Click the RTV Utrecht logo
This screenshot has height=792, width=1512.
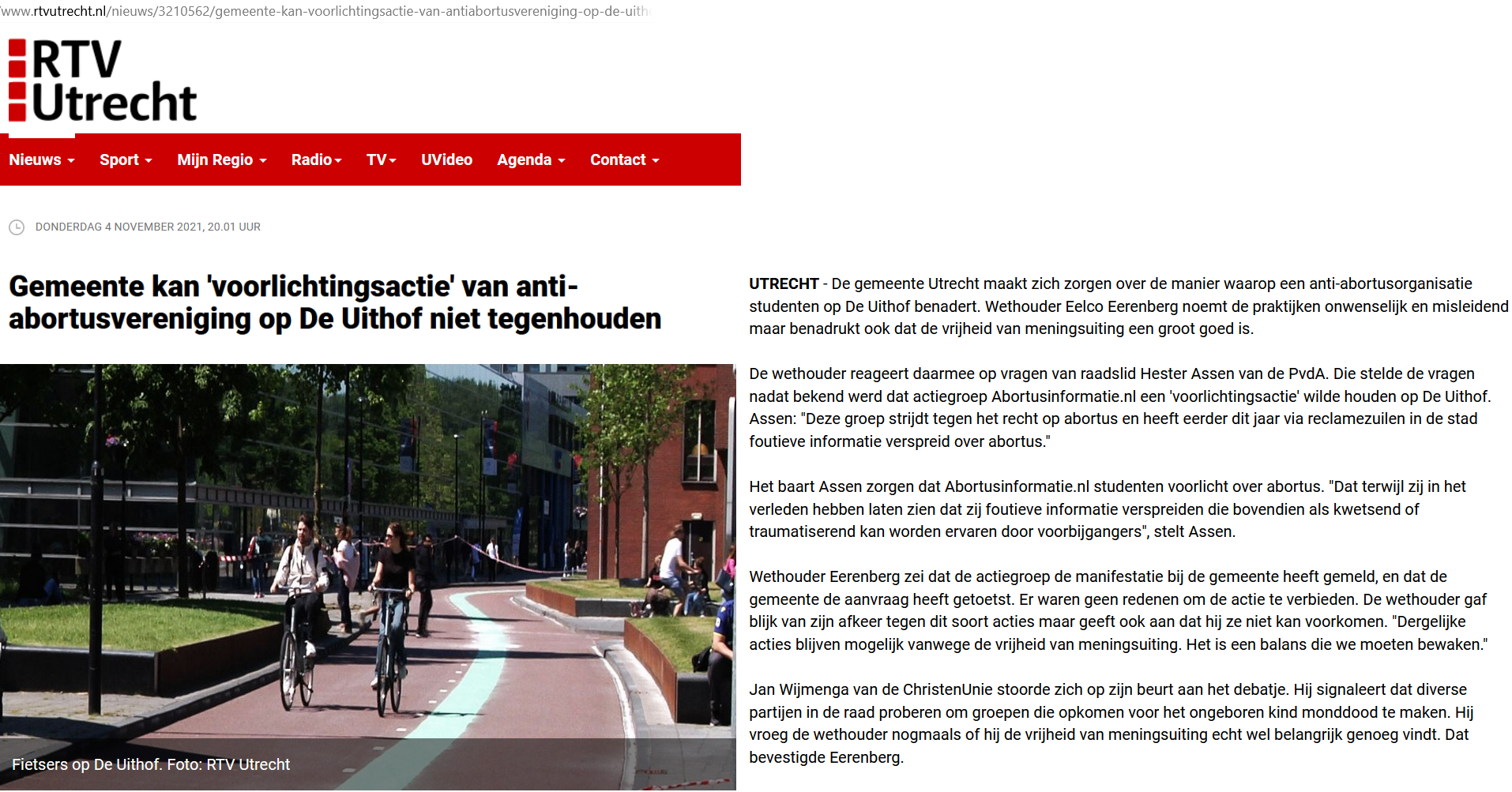pyautogui.click(x=103, y=81)
